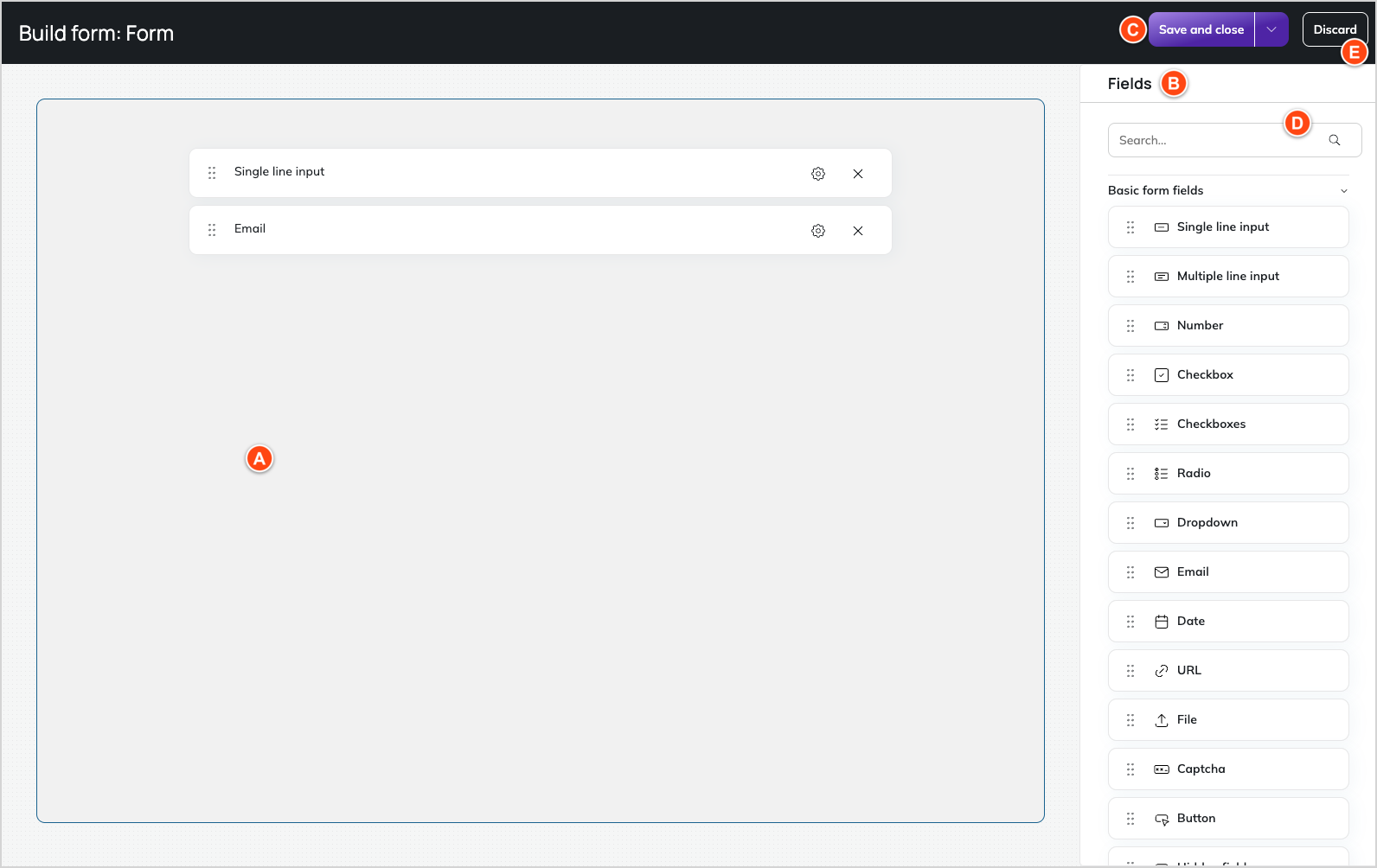Click drag handle of Single line input canvas row
1377x868 pixels.
click(212, 173)
